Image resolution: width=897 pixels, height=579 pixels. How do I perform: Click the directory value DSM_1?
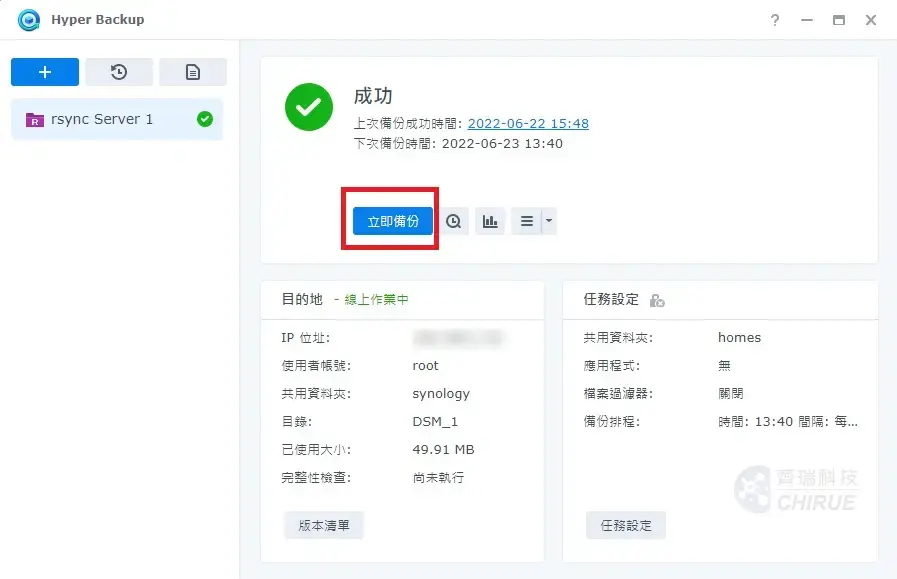click(x=435, y=422)
